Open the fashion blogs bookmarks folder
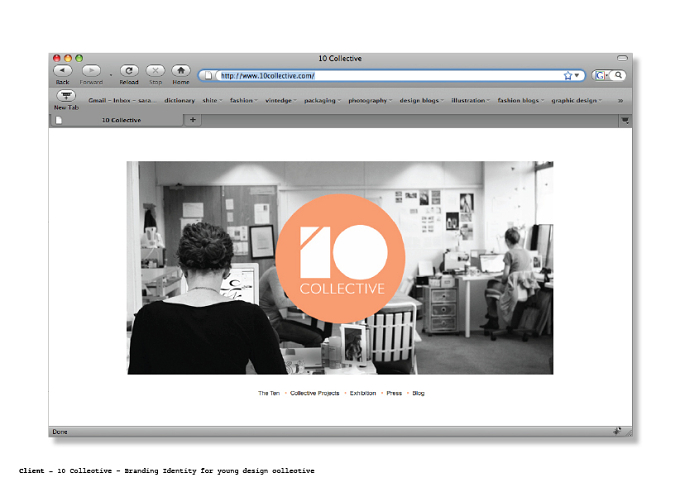 coord(520,100)
